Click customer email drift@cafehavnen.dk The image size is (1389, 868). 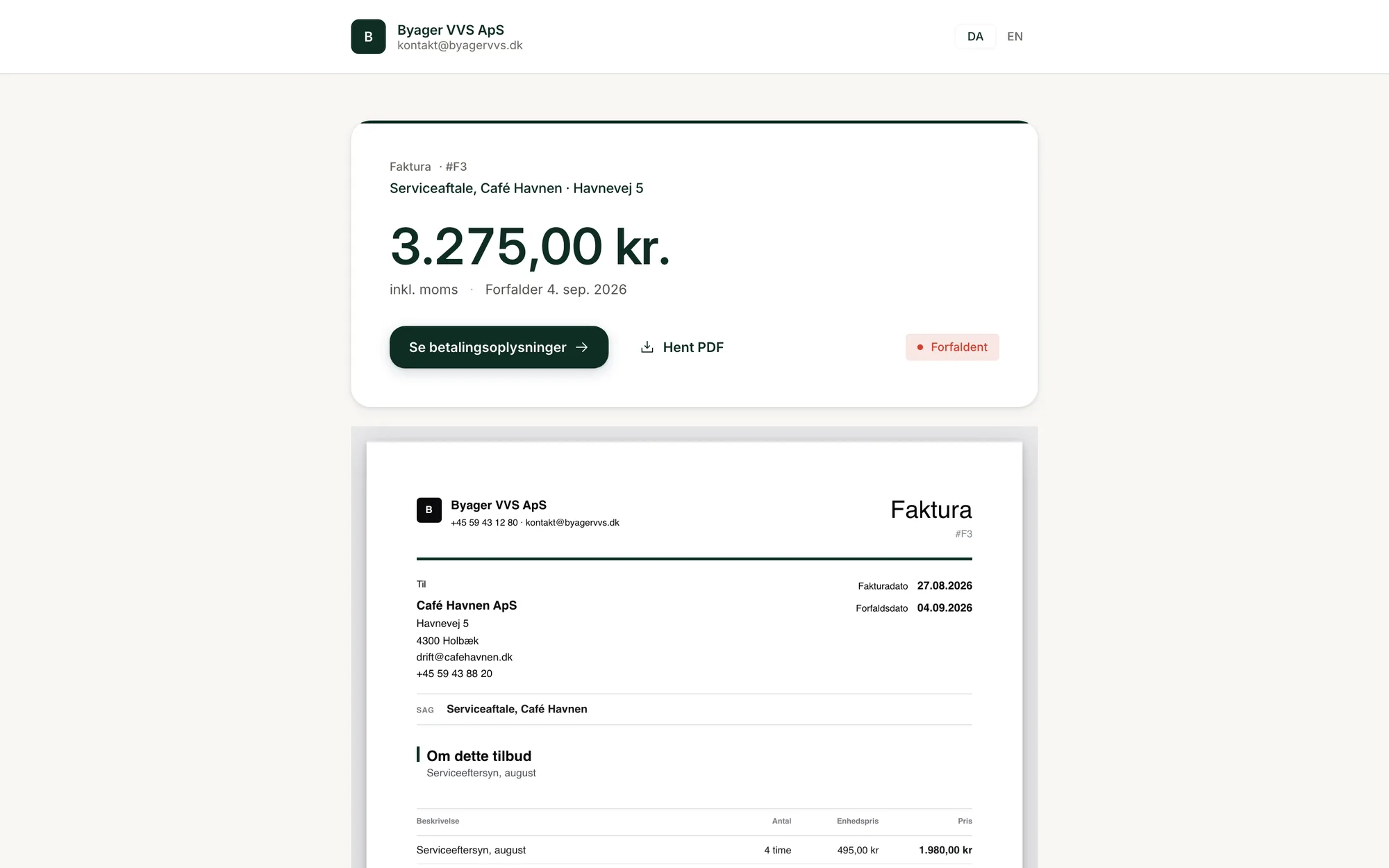point(464,657)
